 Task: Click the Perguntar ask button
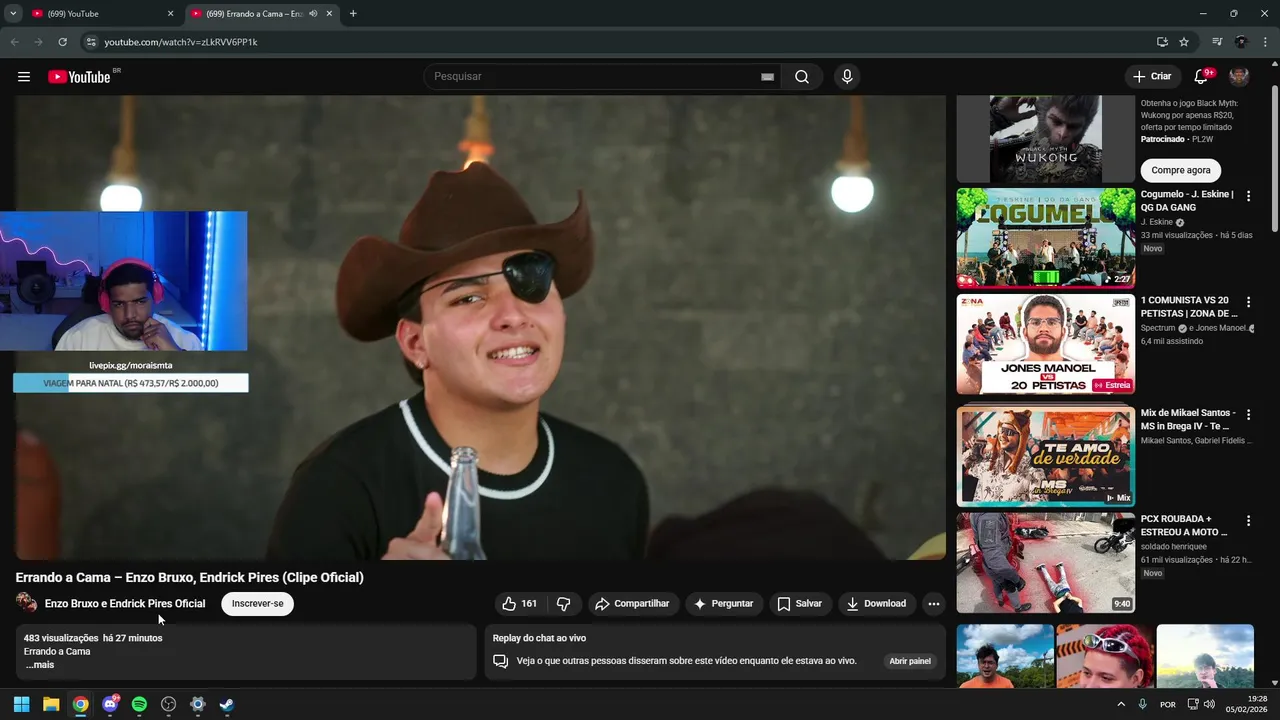[723, 604]
